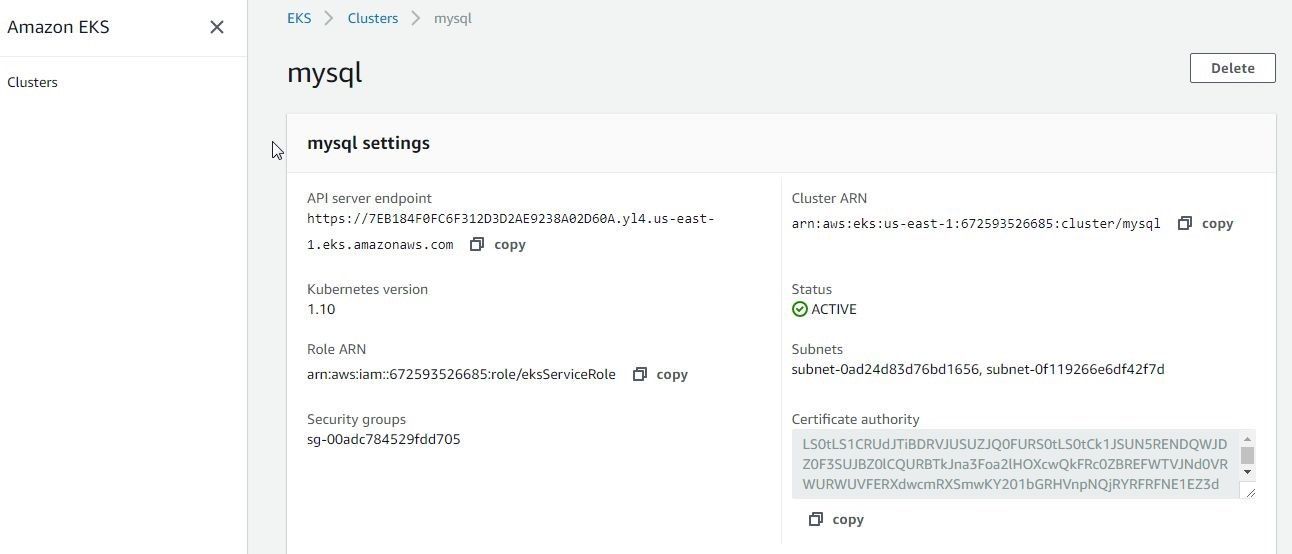Click the certificate box scrollbar up arrow
The width and height of the screenshot is (1292, 554).
(1247, 439)
